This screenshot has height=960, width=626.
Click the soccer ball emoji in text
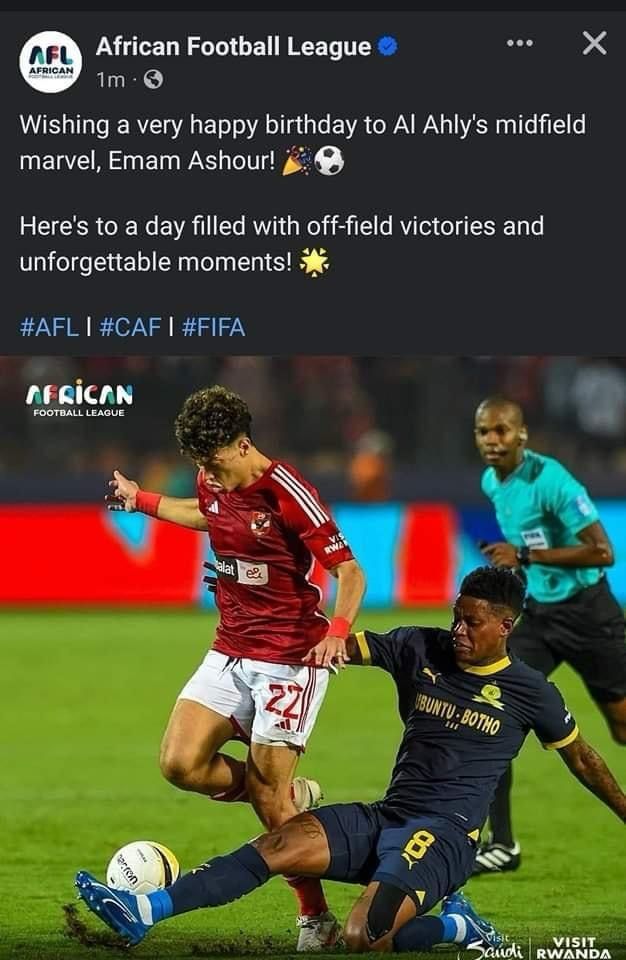(329, 160)
